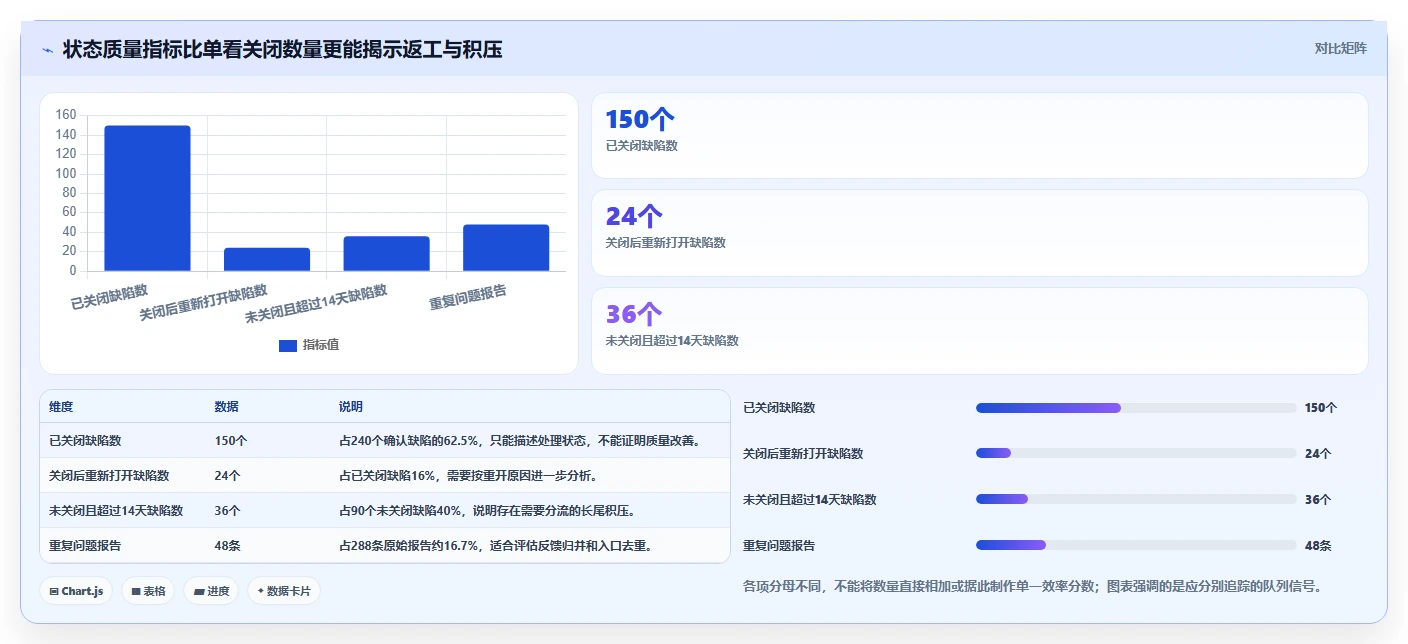Image resolution: width=1408 pixels, height=644 pixels.
Task: Click the 重复问题报告 x-axis label in chart
Action: [468, 297]
